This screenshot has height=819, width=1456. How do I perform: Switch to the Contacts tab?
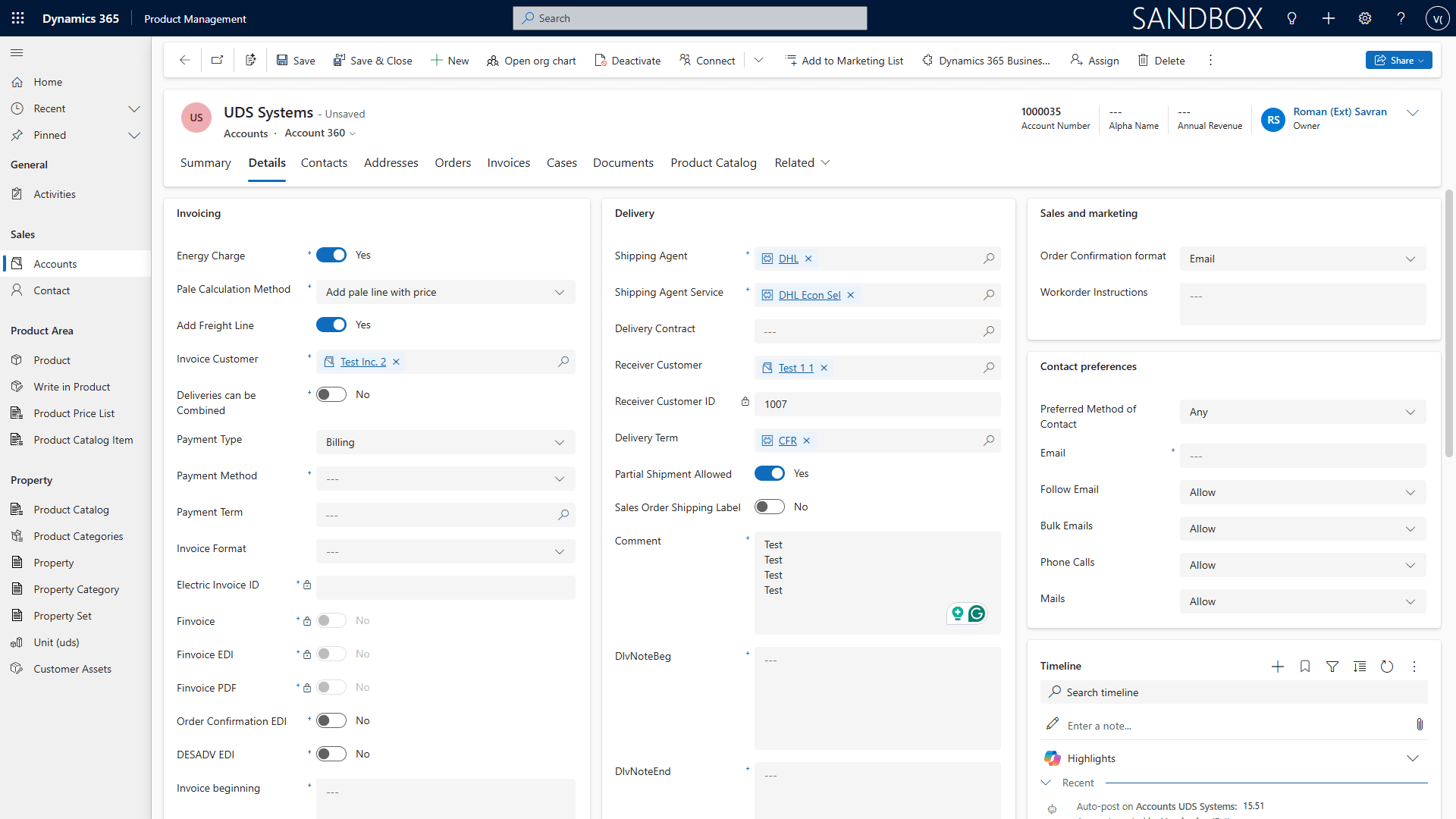pyautogui.click(x=324, y=162)
